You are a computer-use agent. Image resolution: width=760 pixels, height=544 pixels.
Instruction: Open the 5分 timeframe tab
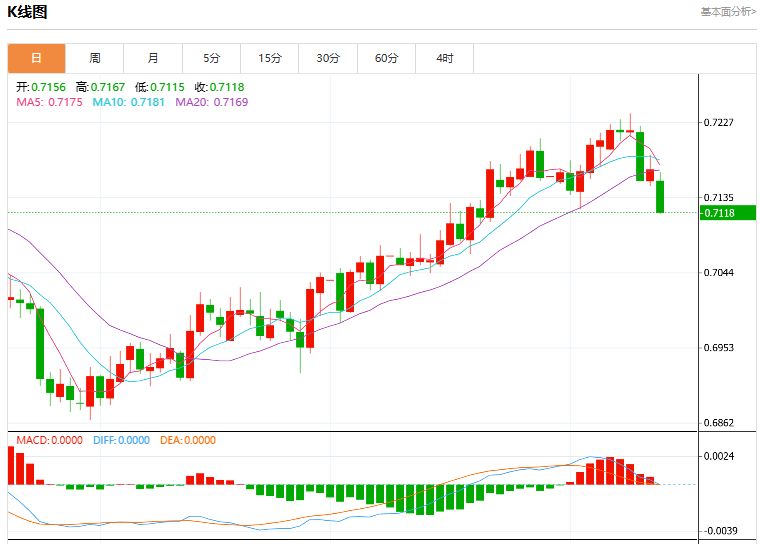click(211, 59)
